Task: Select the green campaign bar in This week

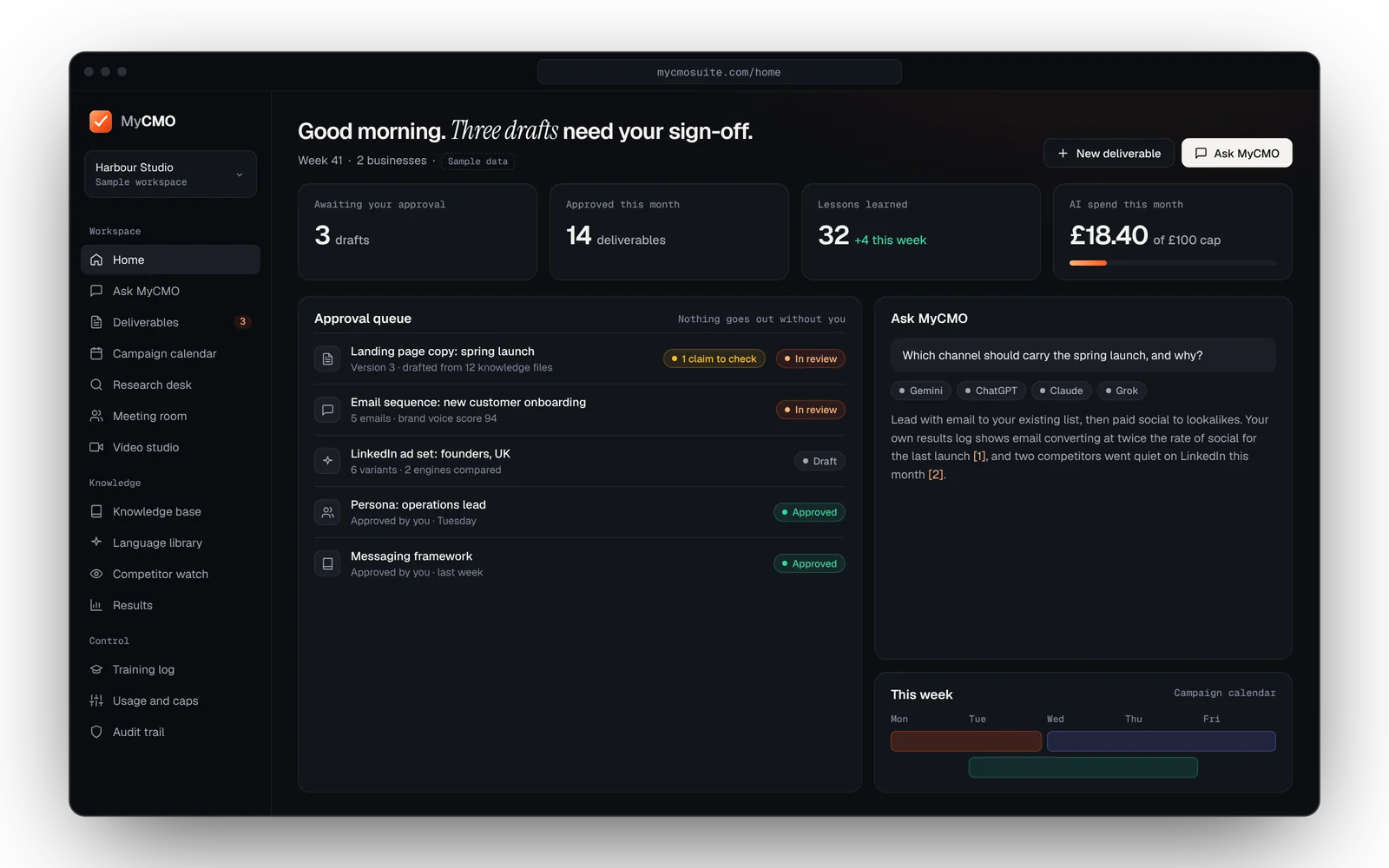Action: (1083, 767)
